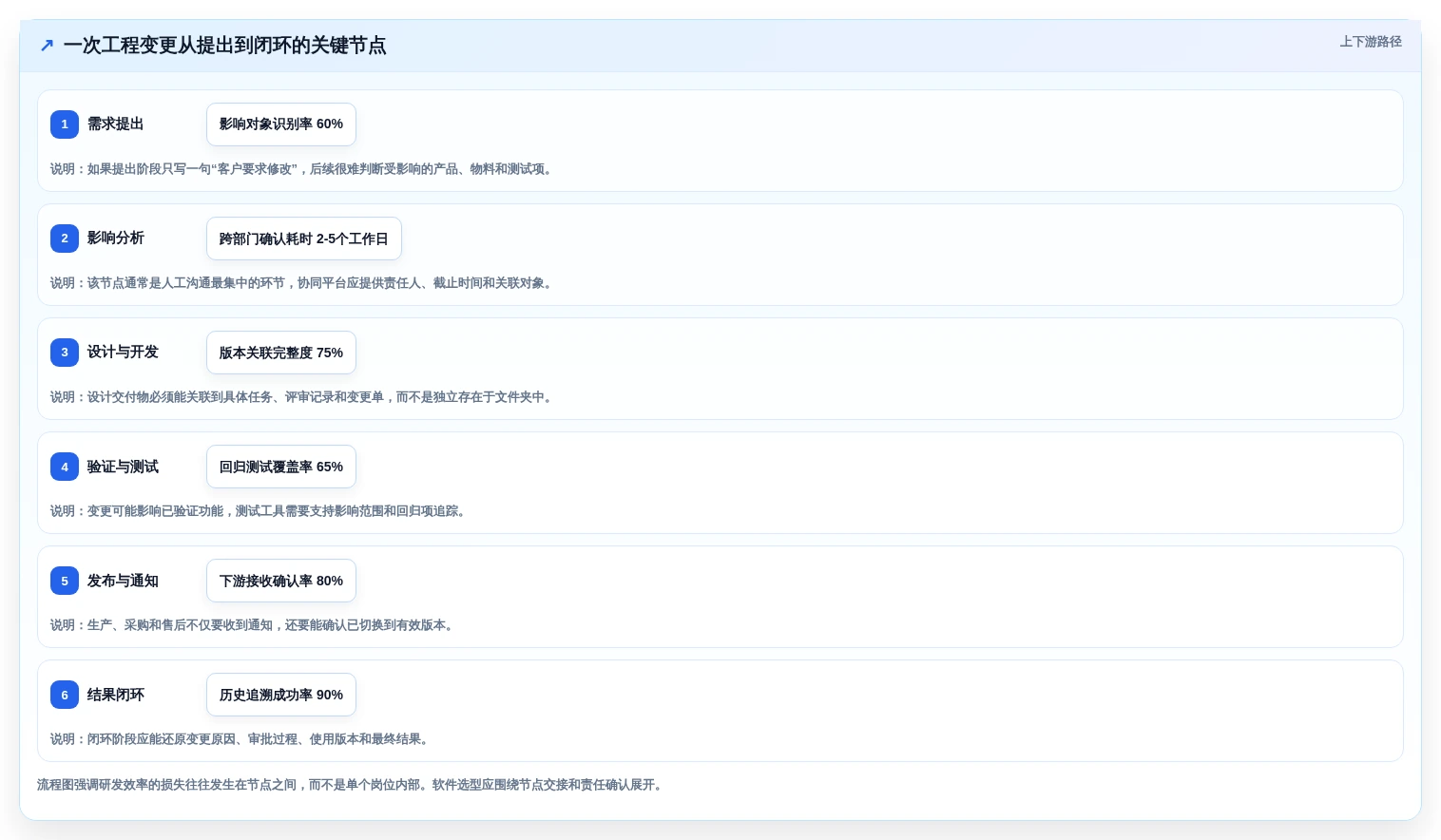This screenshot has height=840, width=1441.
Task: Click the description about 生产、采购和售后
Action: (x=252, y=625)
